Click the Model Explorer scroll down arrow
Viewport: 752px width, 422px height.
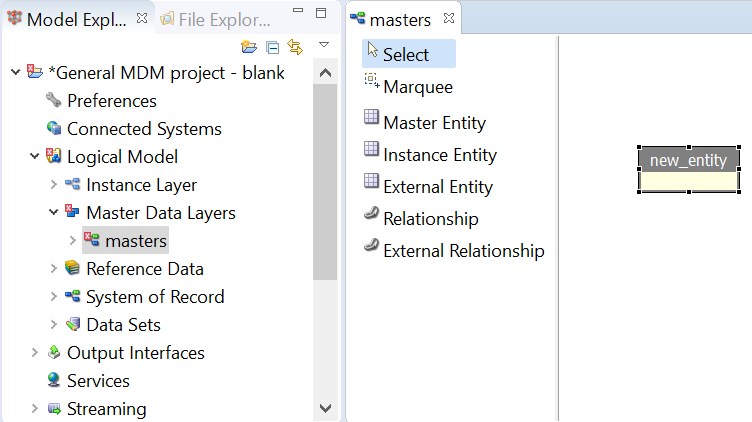[x=325, y=407]
